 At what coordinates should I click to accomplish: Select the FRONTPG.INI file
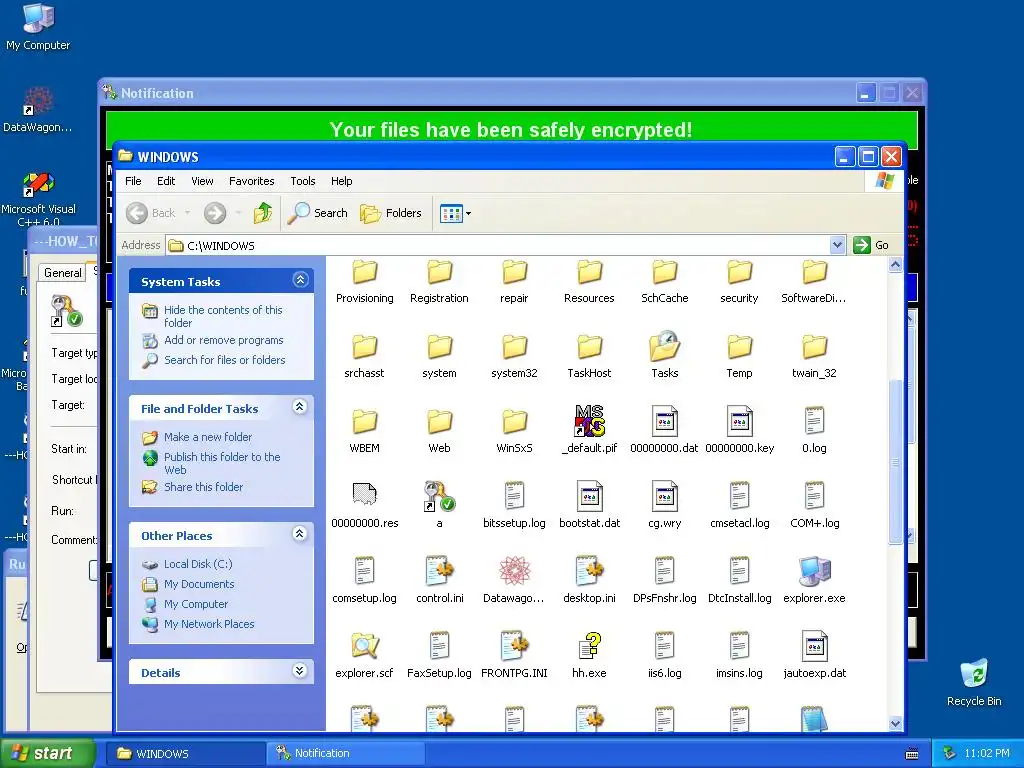514,656
